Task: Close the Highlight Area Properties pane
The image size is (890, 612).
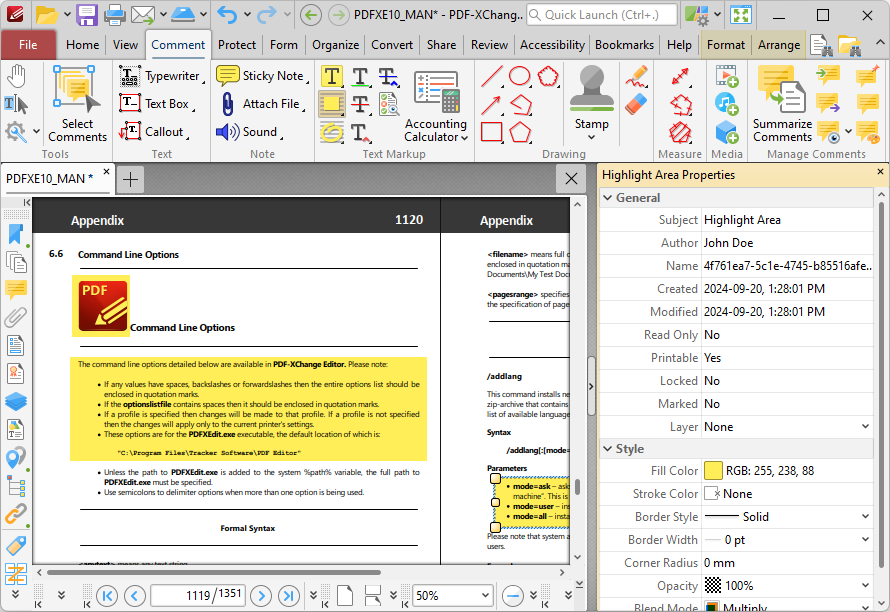Action: click(880, 171)
